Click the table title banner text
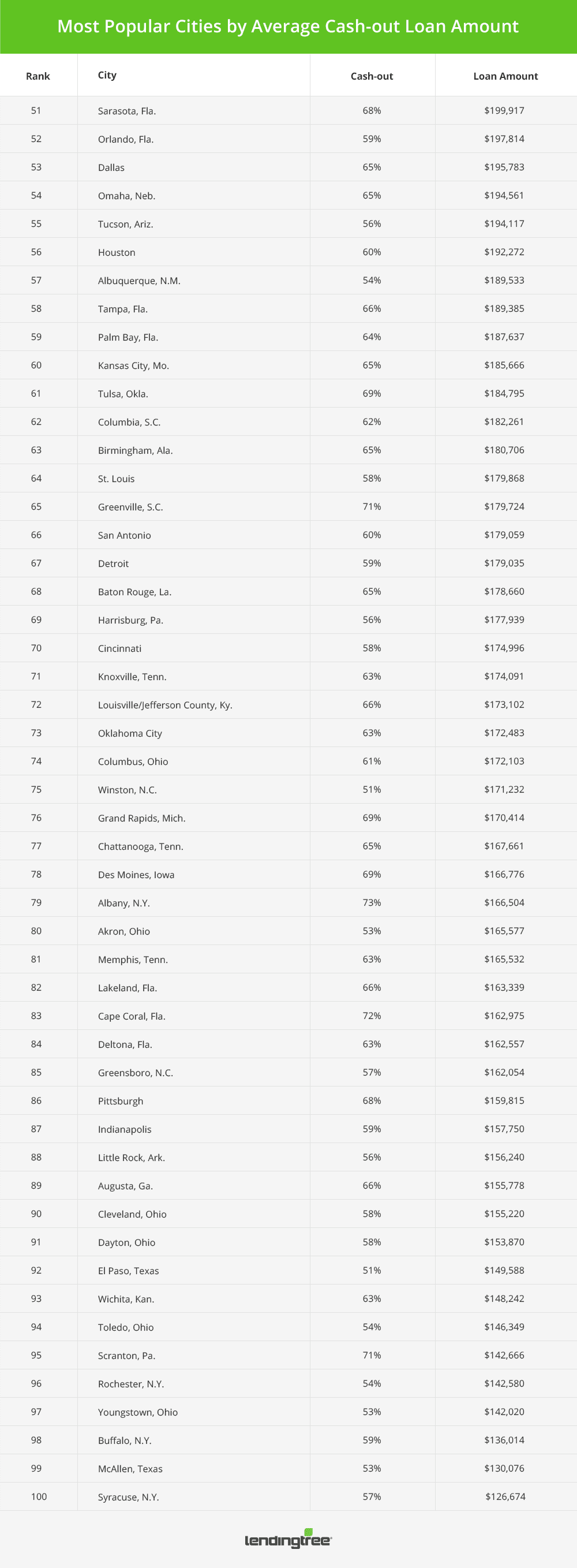The image size is (577, 1568). [288, 26]
